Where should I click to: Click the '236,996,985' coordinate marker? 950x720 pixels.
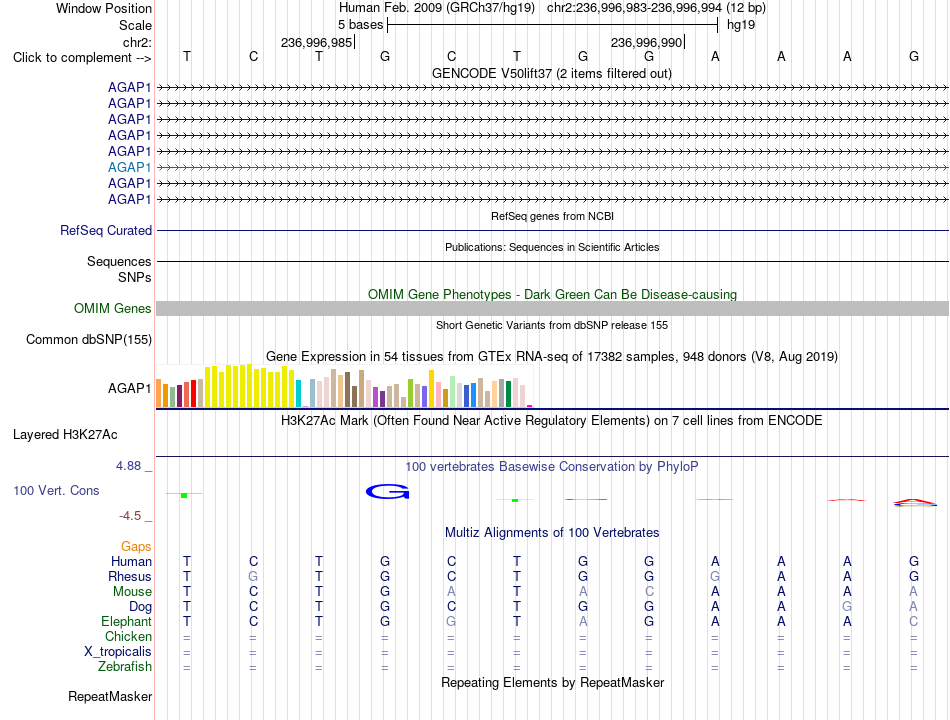pos(316,42)
